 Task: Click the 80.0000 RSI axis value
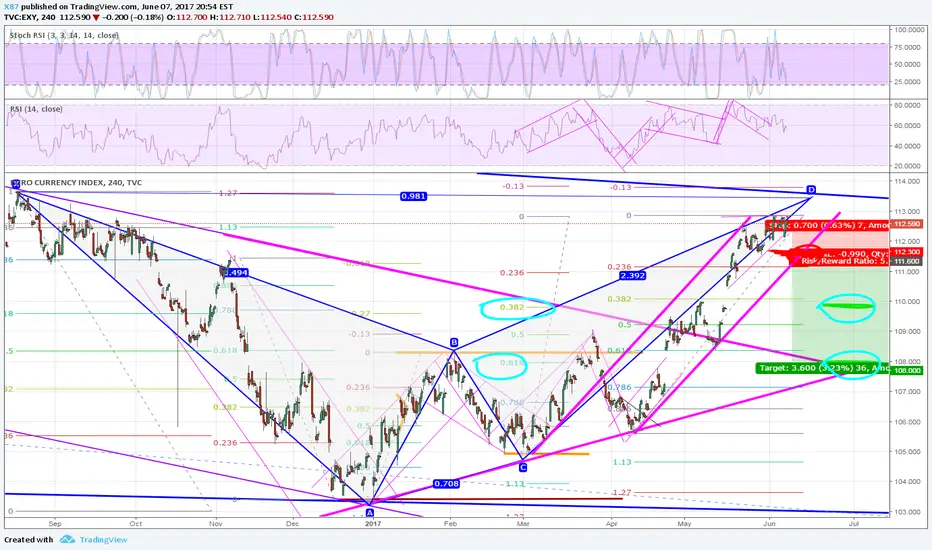[x=908, y=105]
